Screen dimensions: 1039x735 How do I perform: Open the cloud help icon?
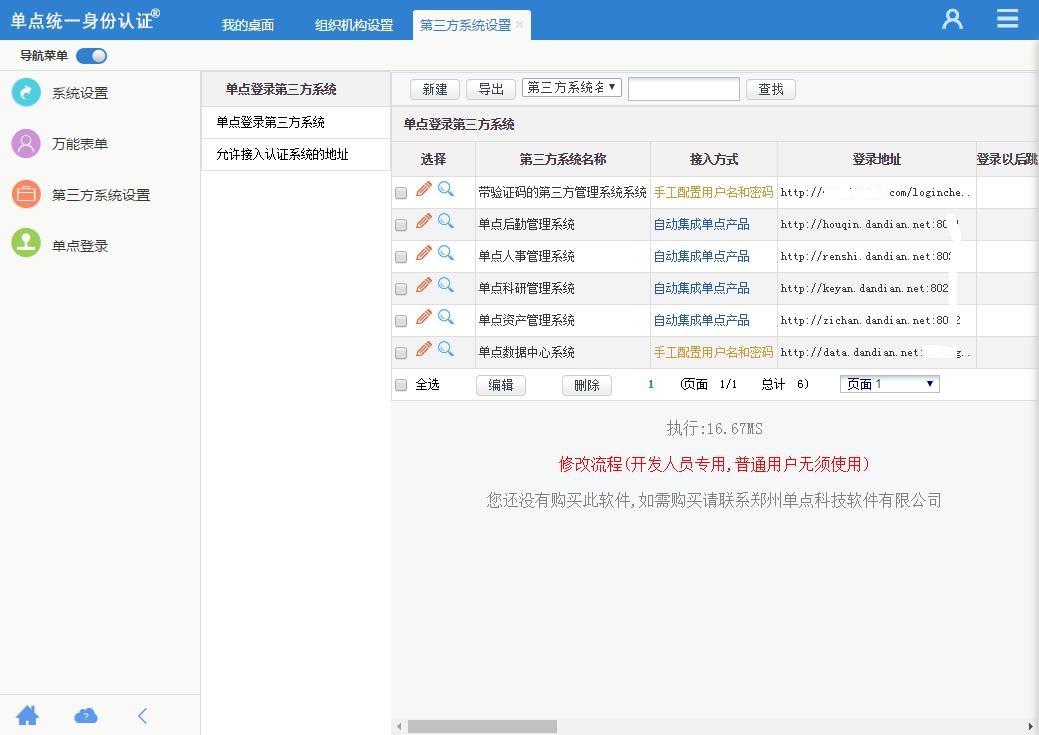click(85, 716)
